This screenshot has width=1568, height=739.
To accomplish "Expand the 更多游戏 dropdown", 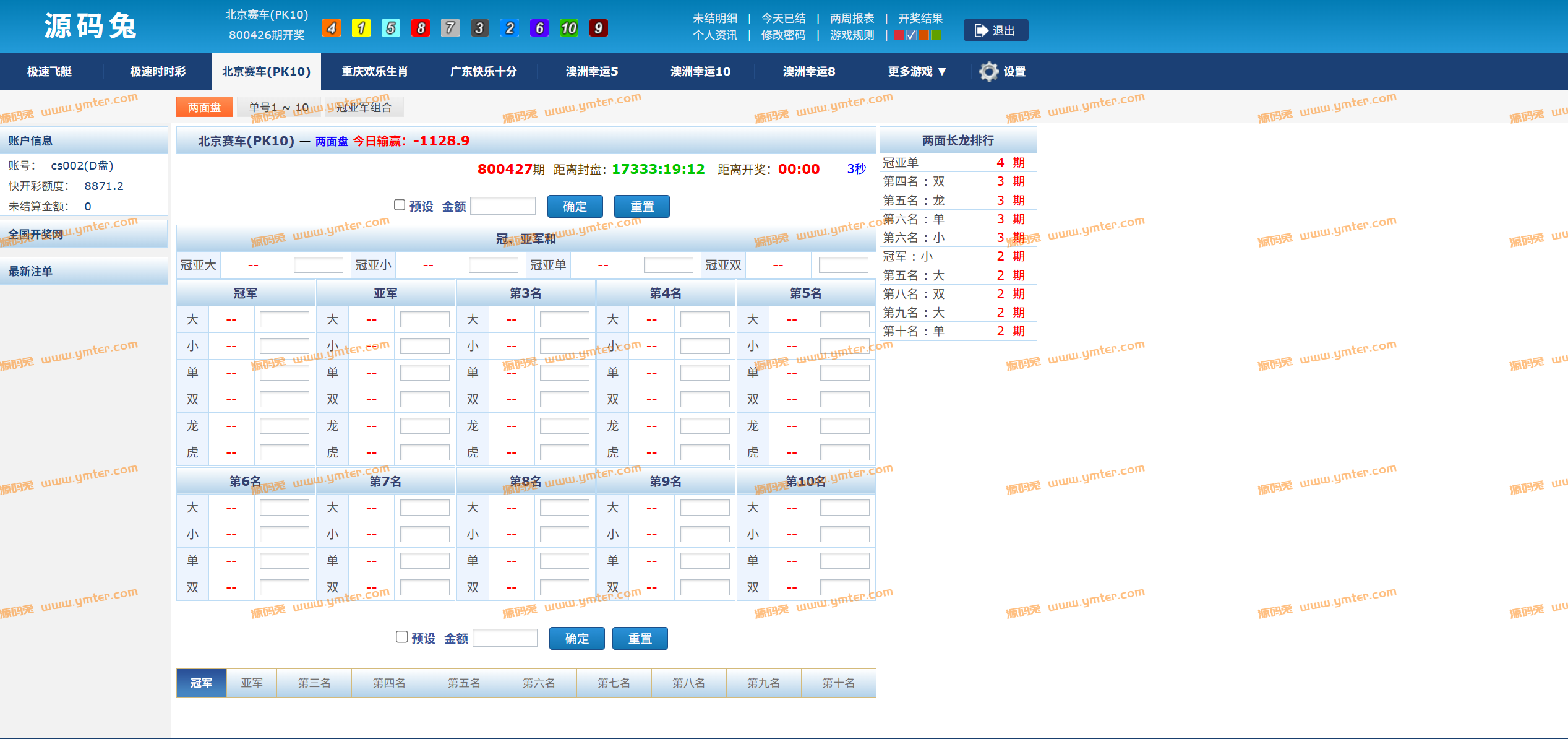I will (917, 72).
